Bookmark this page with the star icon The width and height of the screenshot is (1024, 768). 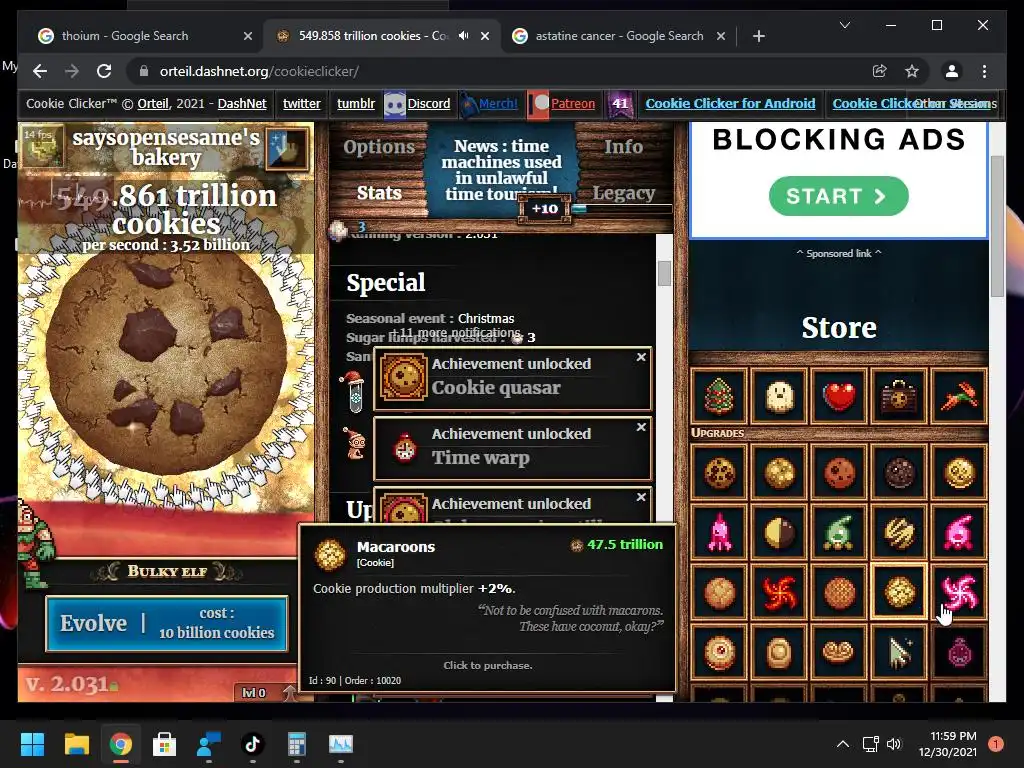click(x=912, y=71)
